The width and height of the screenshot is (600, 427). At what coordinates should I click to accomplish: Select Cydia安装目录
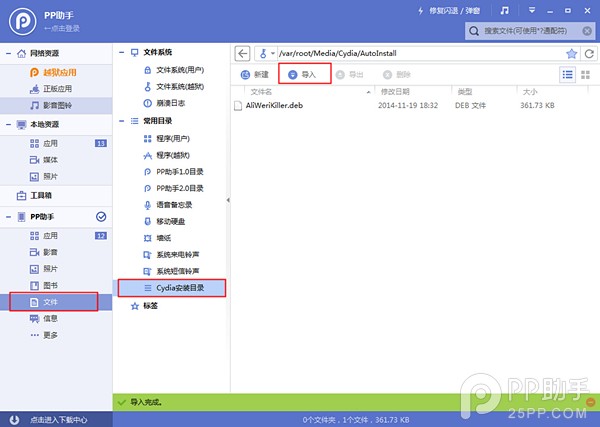[172, 288]
